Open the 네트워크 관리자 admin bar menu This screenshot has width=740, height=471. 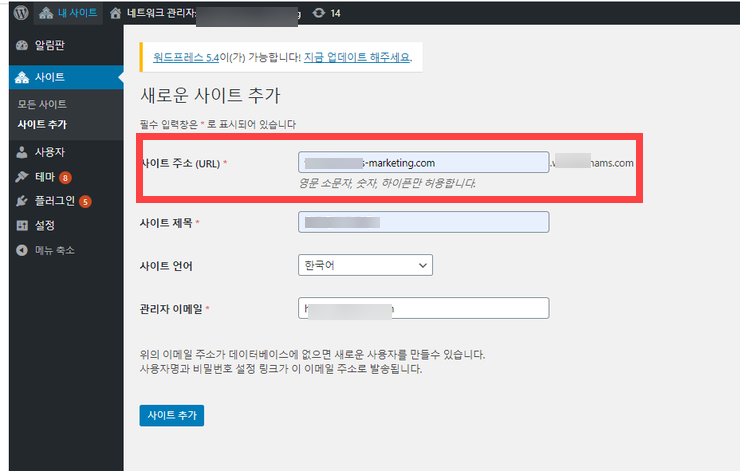pos(204,13)
